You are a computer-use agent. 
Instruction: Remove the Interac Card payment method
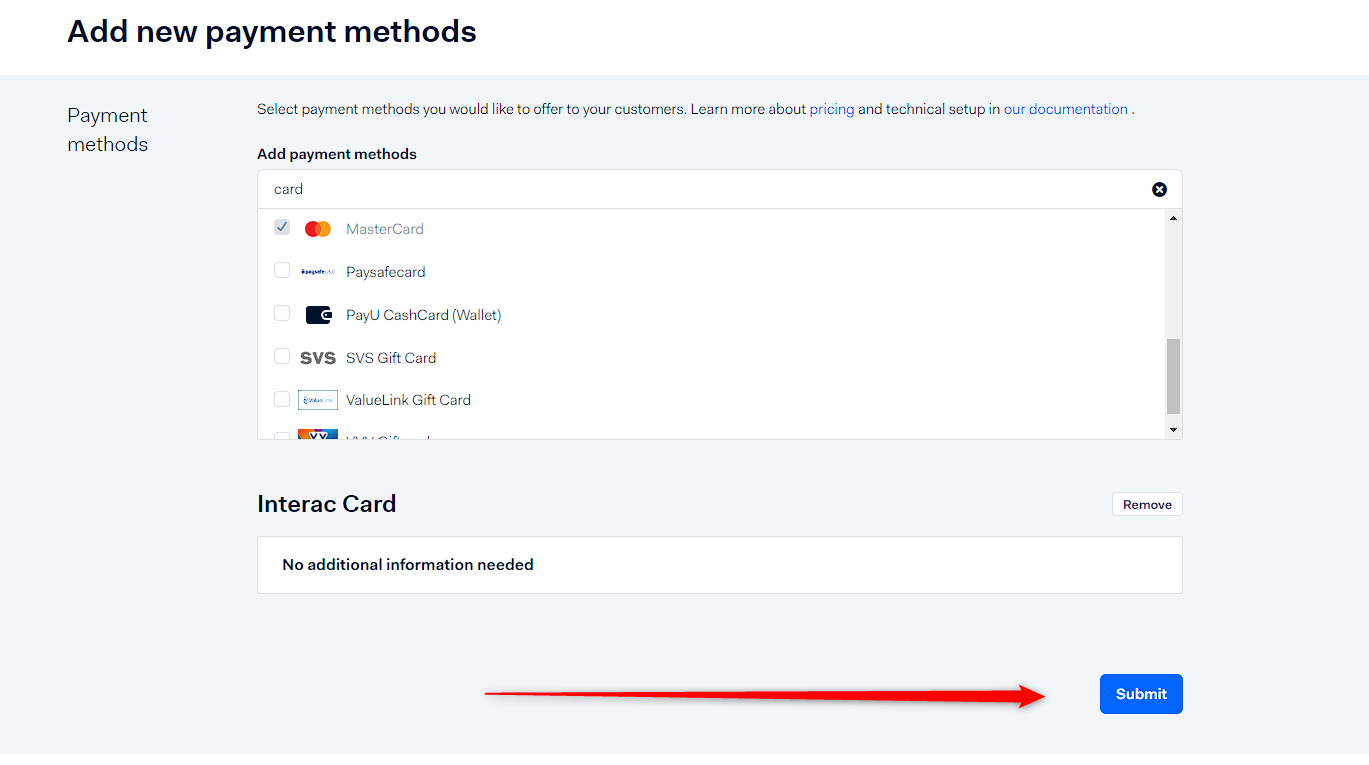[1147, 505]
